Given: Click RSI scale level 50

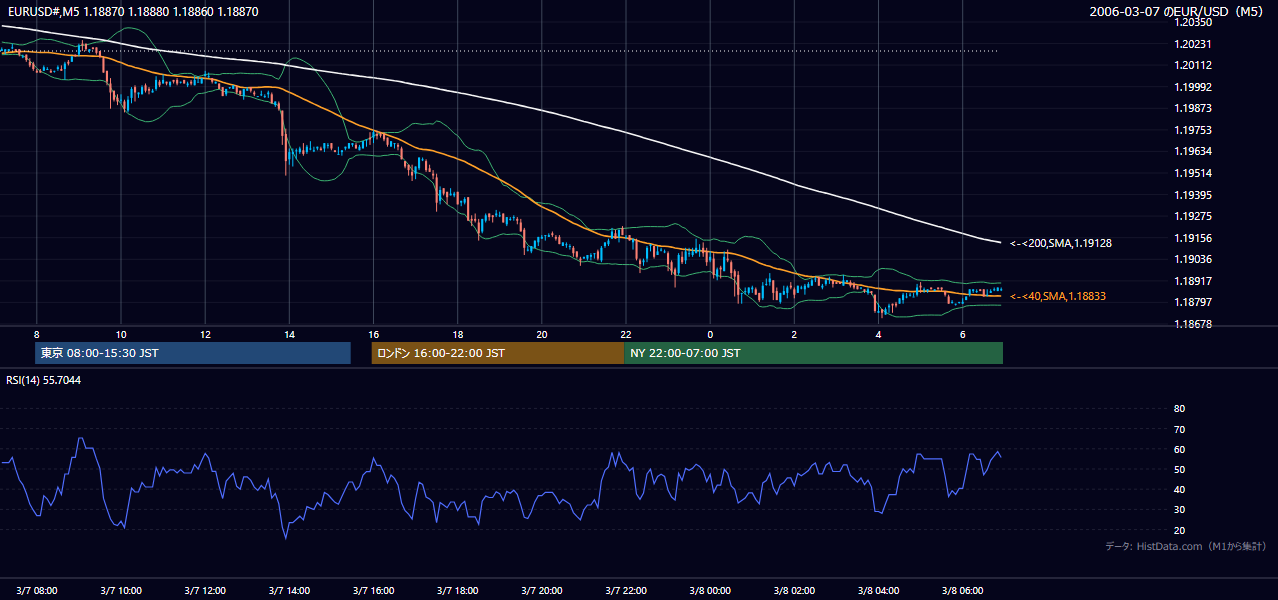Looking at the screenshot, I should tap(1179, 469).
